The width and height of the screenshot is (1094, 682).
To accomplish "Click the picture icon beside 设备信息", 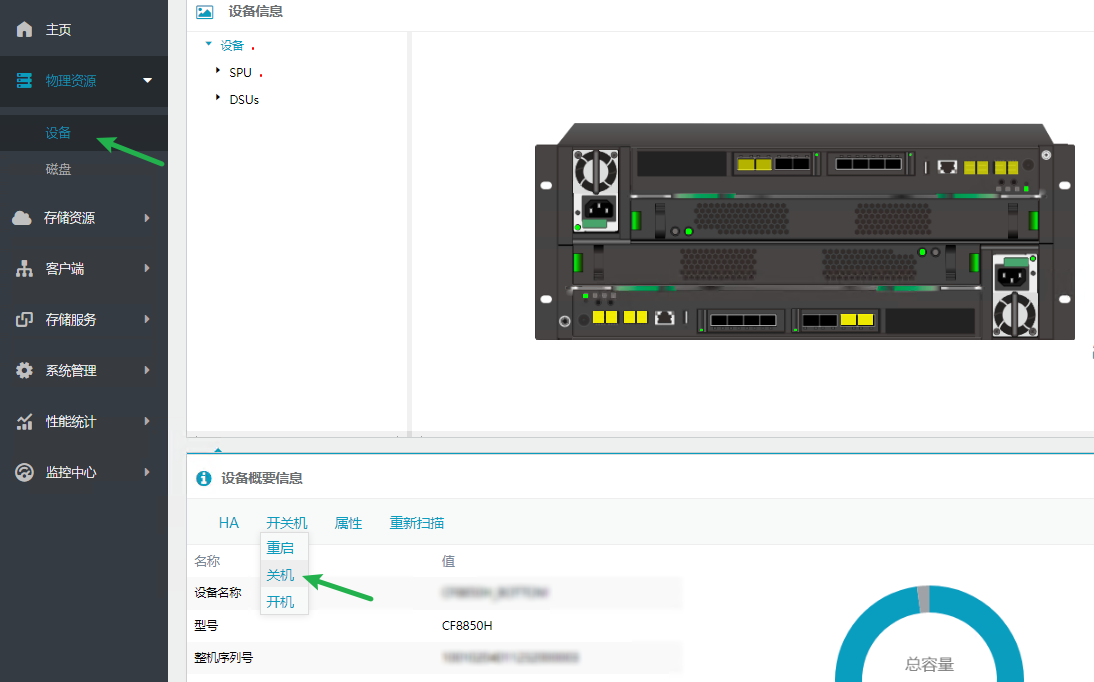I will [204, 12].
